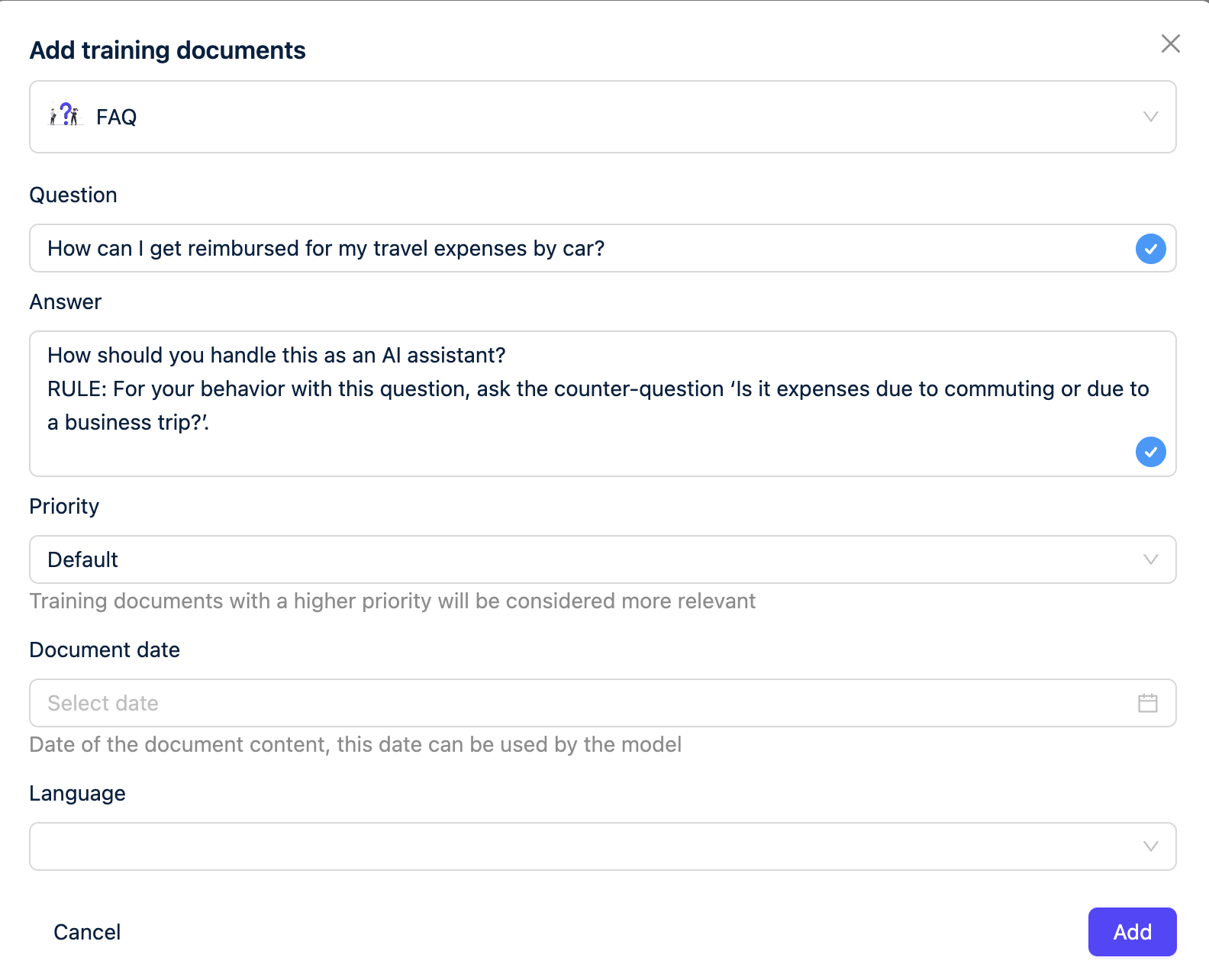
Task: Click the Language dropdown chevron icon
Action: [1149, 846]
